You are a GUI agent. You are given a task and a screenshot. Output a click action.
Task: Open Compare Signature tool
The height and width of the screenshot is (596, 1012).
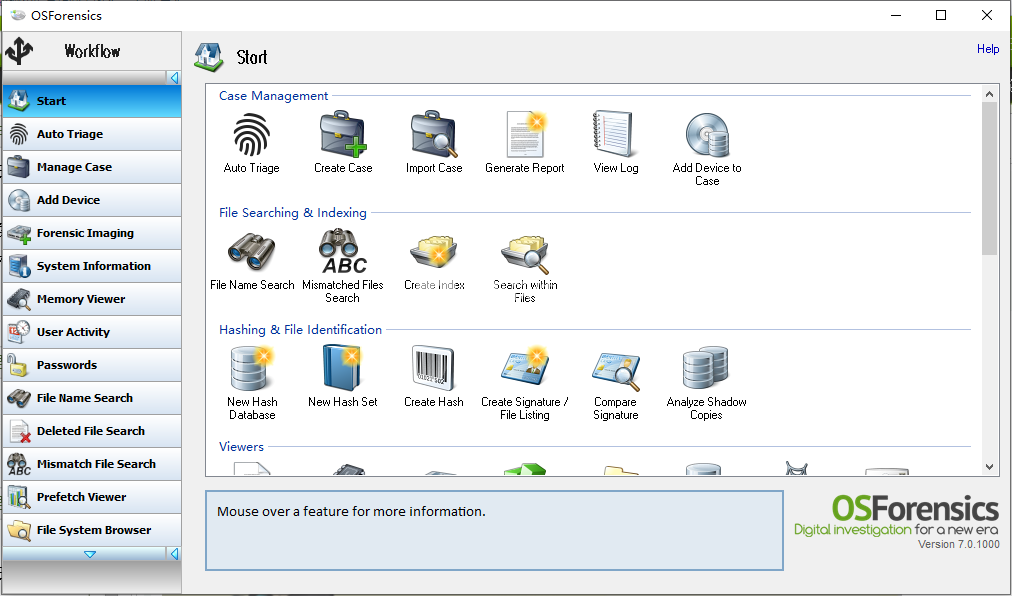tap(615, 383)
